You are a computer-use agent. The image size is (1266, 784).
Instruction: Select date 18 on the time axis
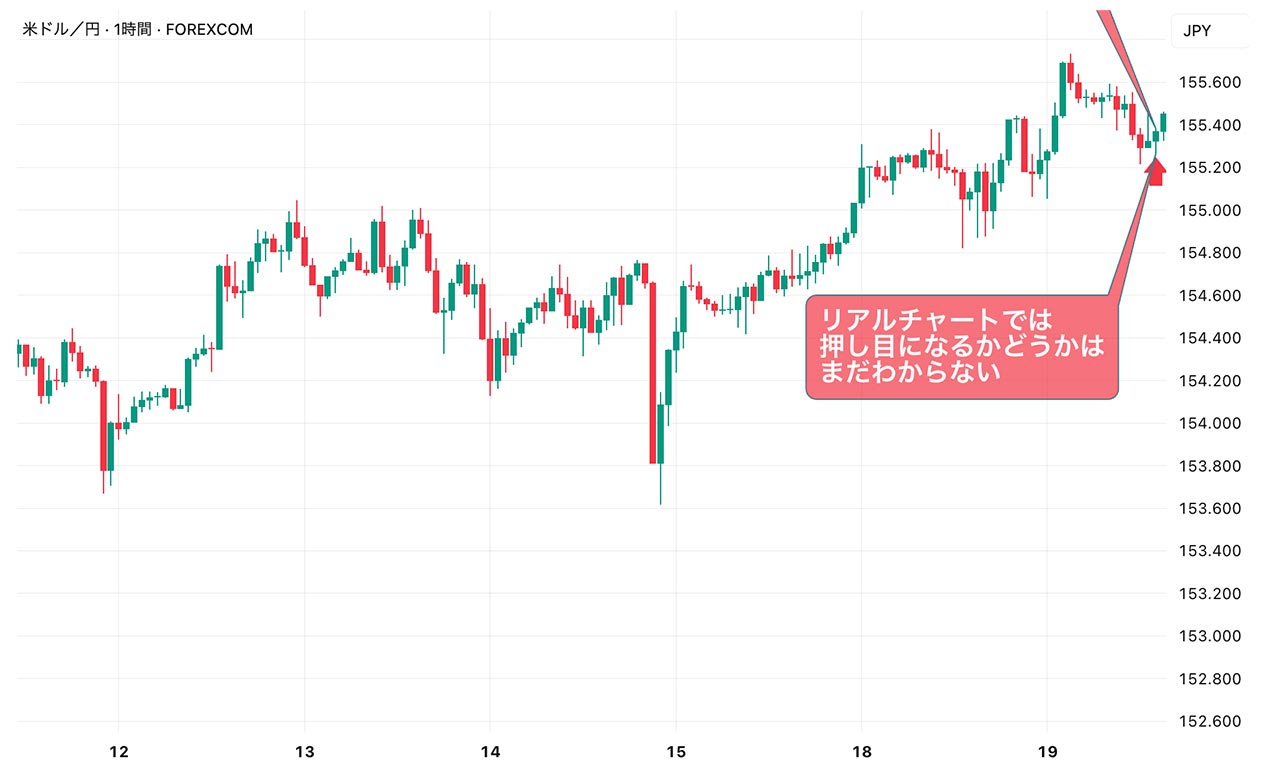[x=861, y=752]
